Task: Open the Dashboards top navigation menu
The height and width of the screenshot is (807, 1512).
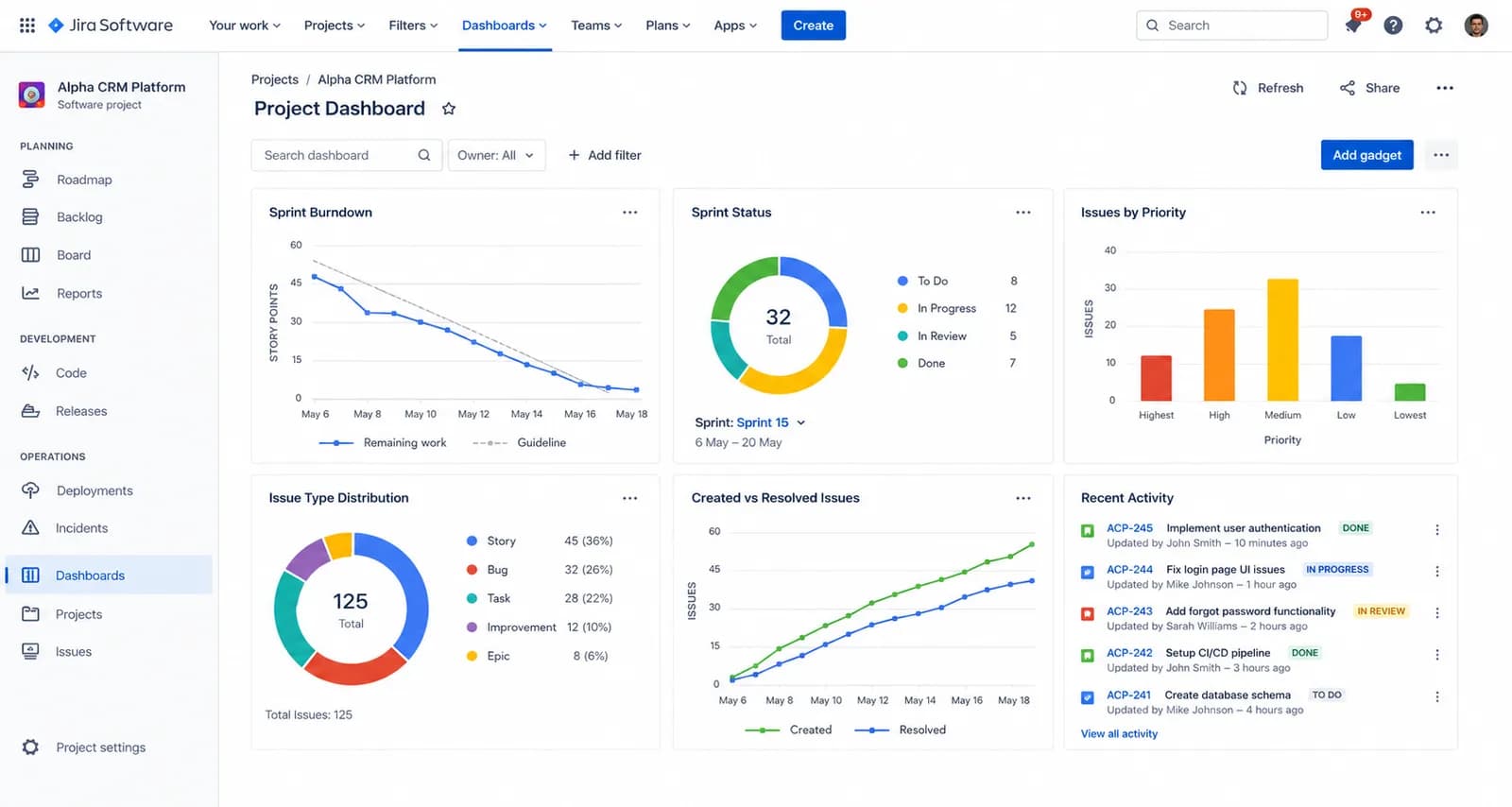Action: 505,26
